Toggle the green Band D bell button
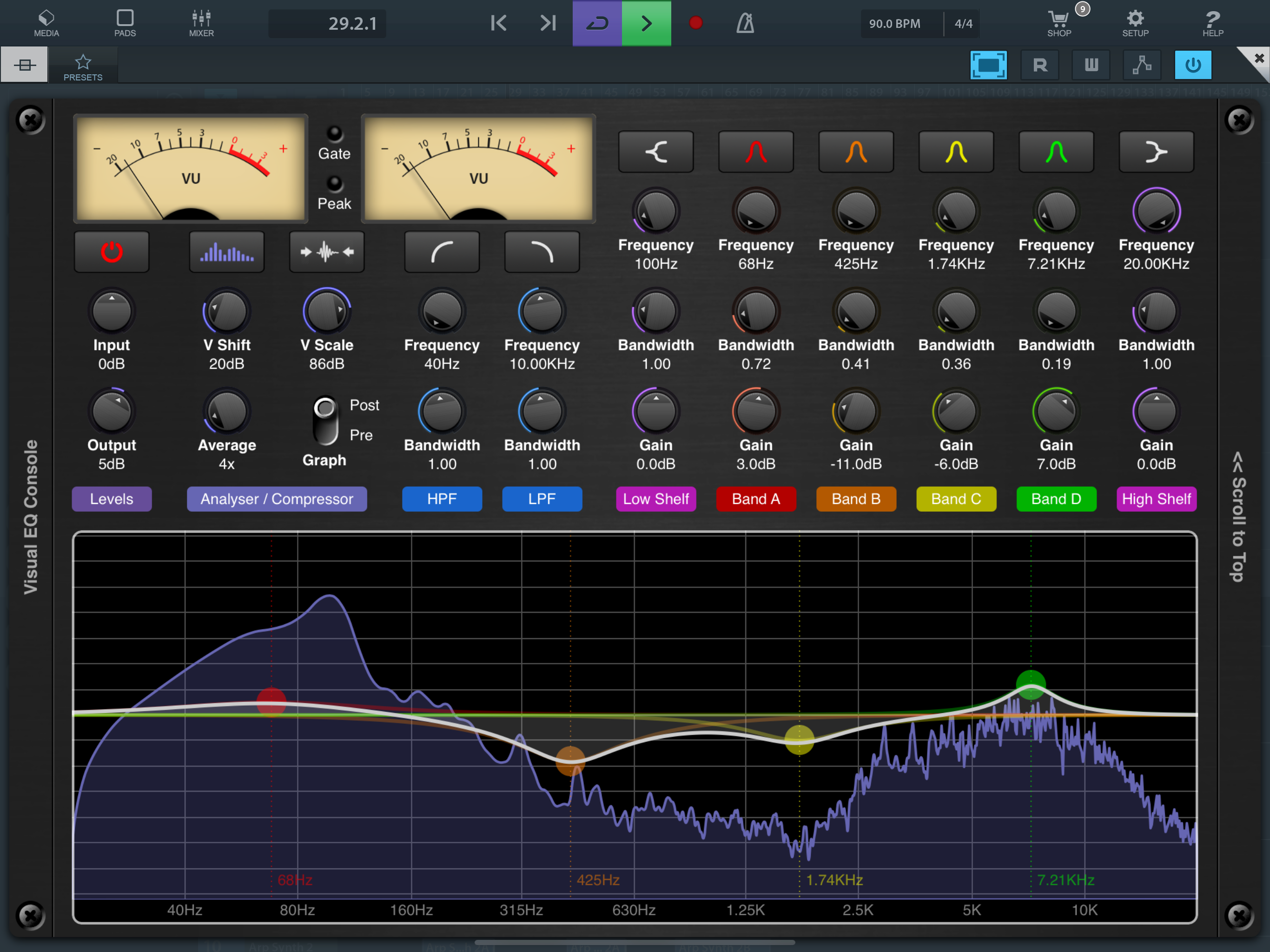Image resolution: width=1270 pixels, height=952 pixels. click(x=1056, y=152)
